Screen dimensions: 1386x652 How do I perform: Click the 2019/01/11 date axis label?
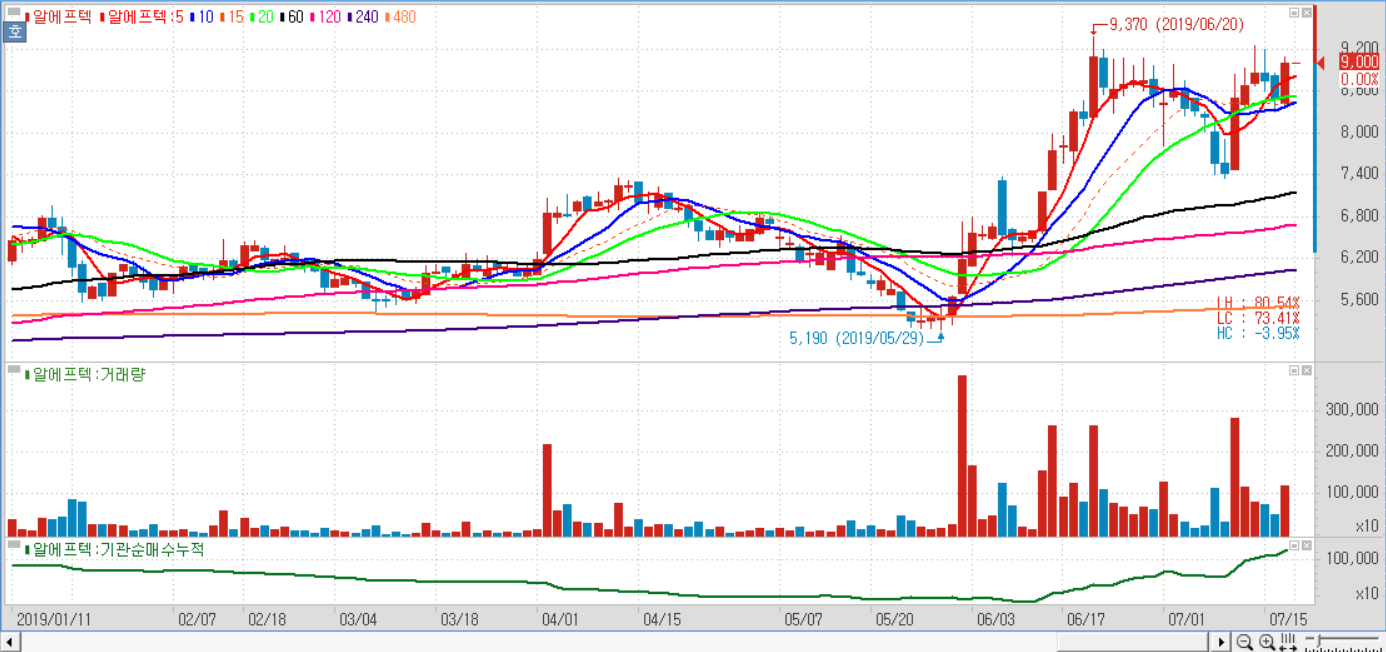click(52, 619)
